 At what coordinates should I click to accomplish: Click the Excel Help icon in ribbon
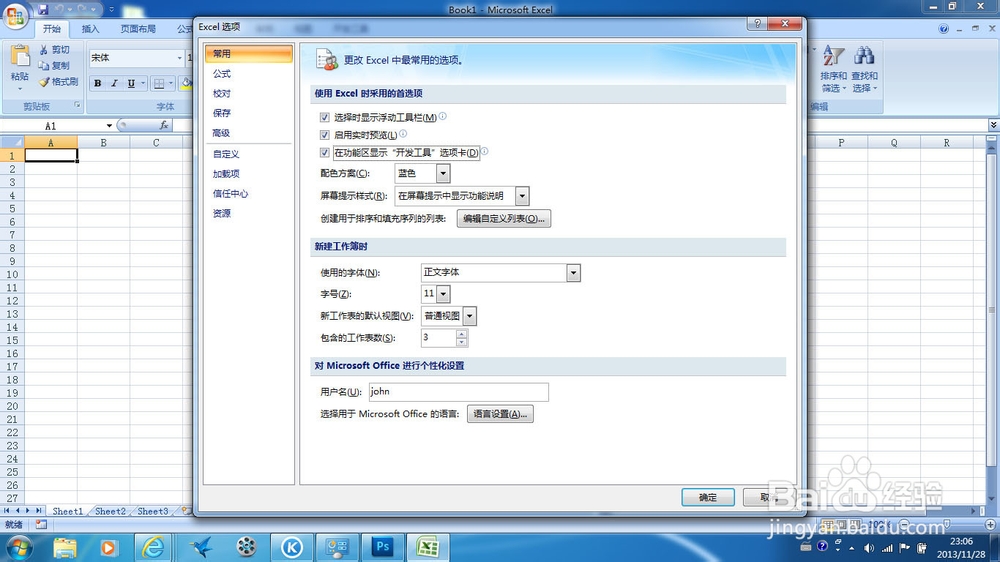(x=943, y=29)
